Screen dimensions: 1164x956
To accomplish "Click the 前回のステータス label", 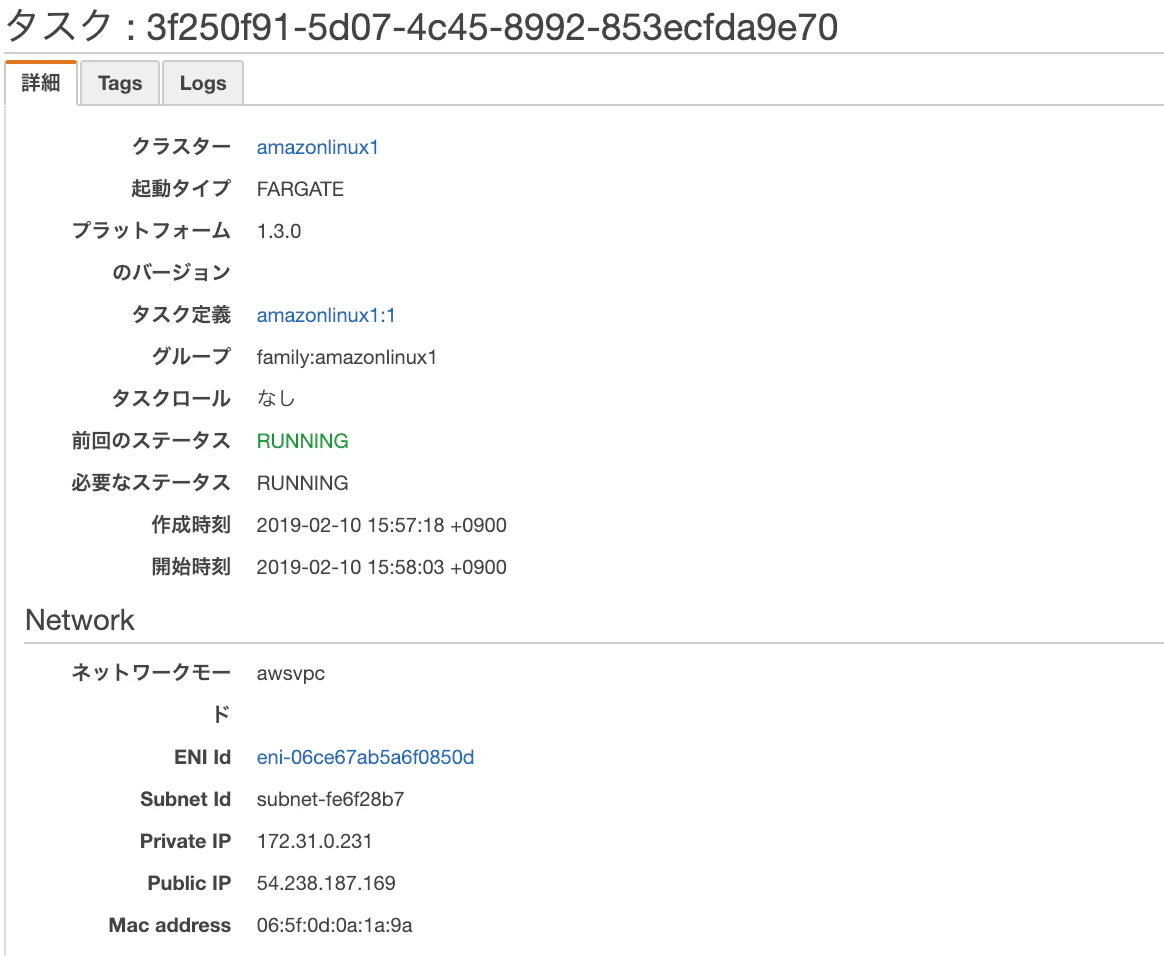I will [151, 440].
